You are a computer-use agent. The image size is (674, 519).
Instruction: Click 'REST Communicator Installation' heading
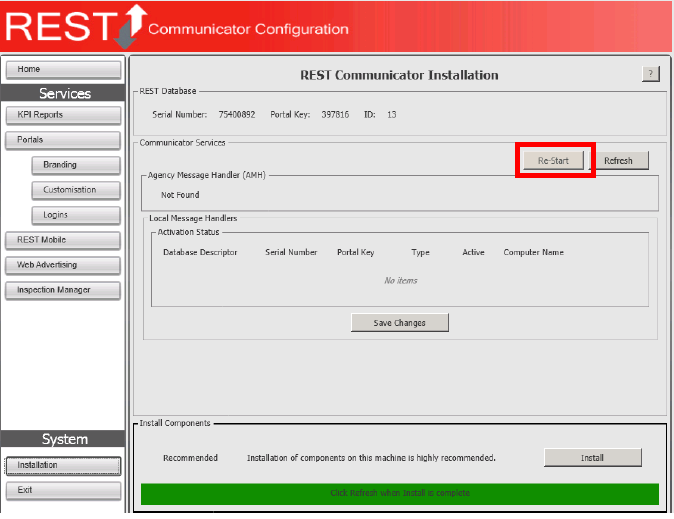pos(399,75)
